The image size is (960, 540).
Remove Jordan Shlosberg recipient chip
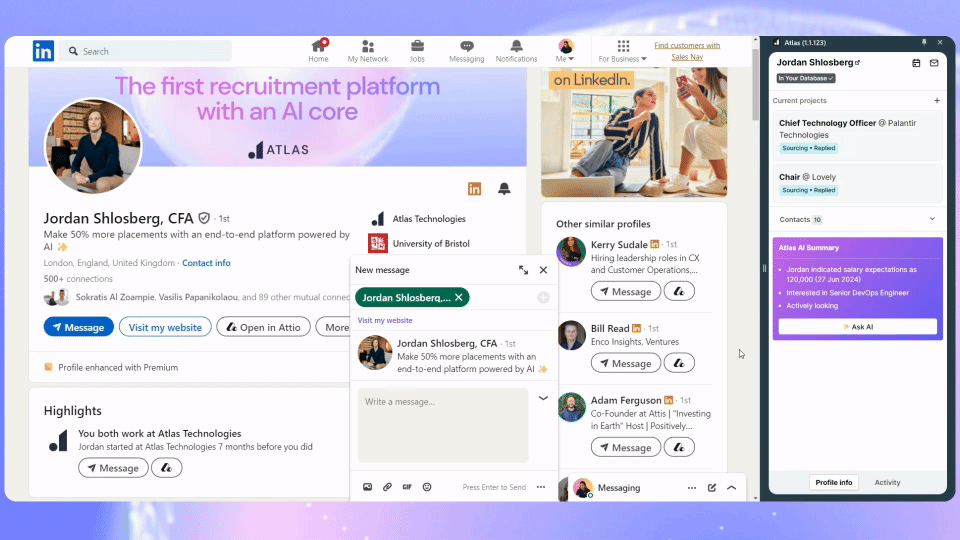tap(459, 297)
